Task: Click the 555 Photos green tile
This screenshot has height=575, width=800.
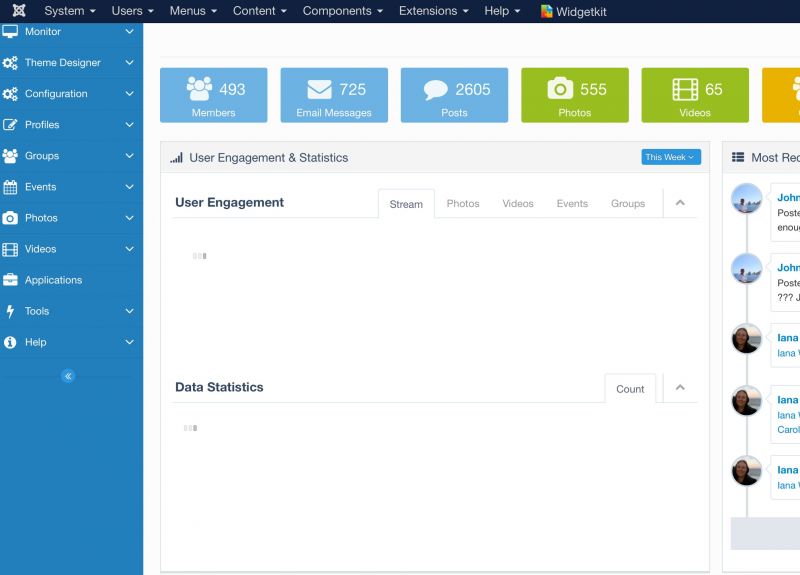Action: tap(575, 96)
